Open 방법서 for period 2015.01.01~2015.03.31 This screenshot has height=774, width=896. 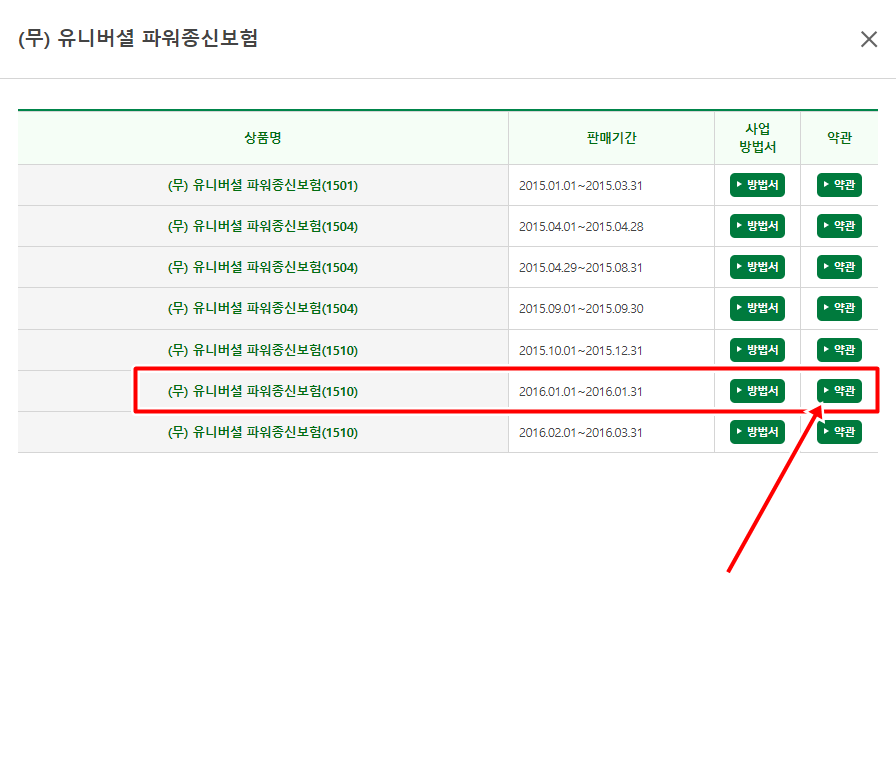pos(757,185)
